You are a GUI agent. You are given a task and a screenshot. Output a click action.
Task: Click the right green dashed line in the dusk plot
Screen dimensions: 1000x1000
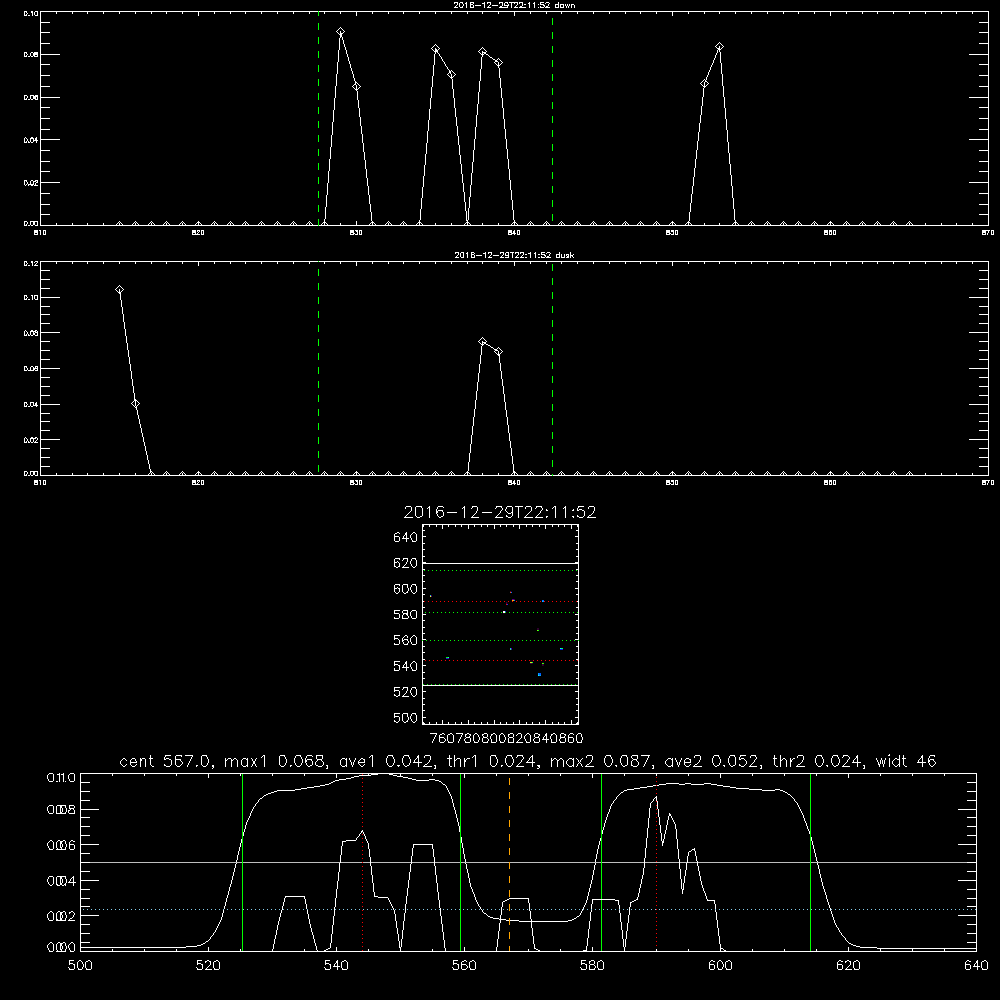552,369
